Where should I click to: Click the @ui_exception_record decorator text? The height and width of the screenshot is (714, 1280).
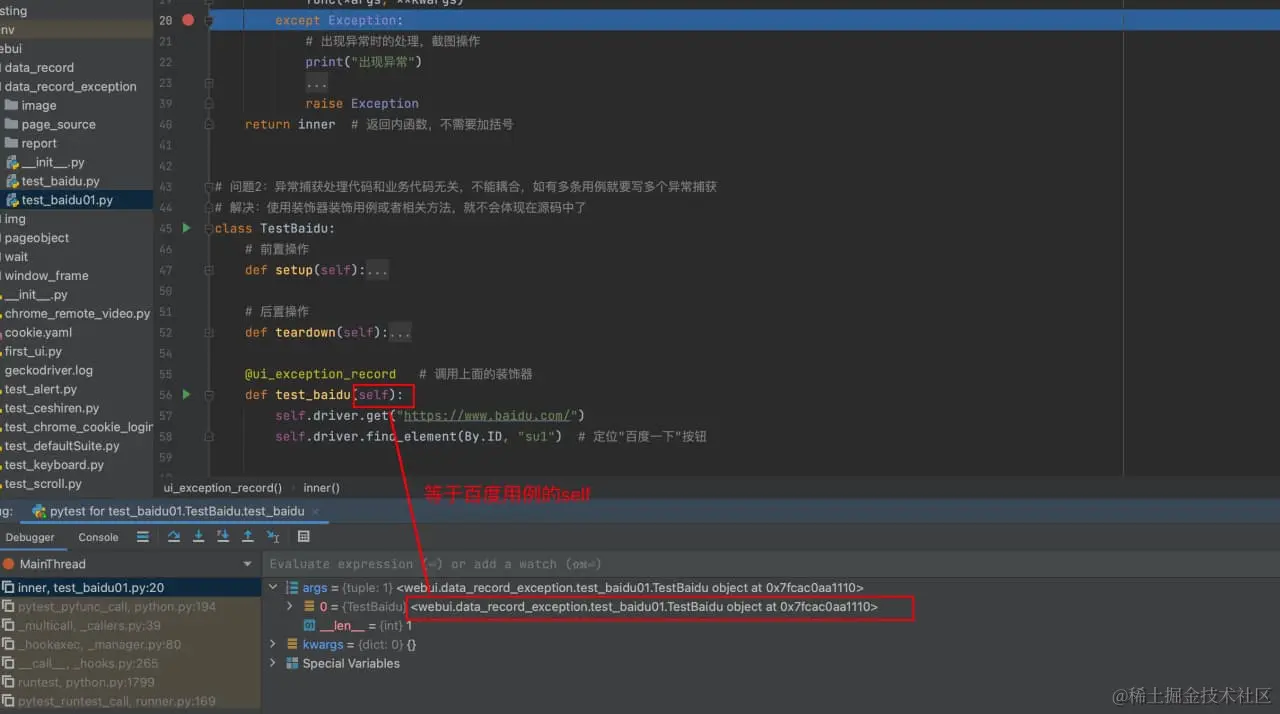(320, 374)
